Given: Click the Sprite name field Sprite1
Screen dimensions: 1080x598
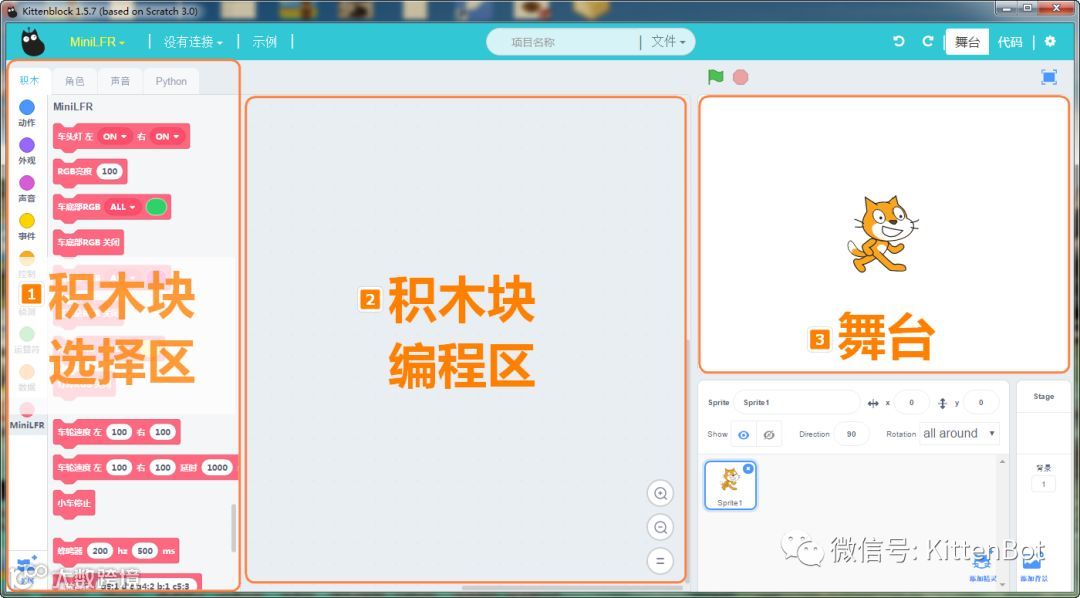Looking at the screenshot, I should pos(796,402).
